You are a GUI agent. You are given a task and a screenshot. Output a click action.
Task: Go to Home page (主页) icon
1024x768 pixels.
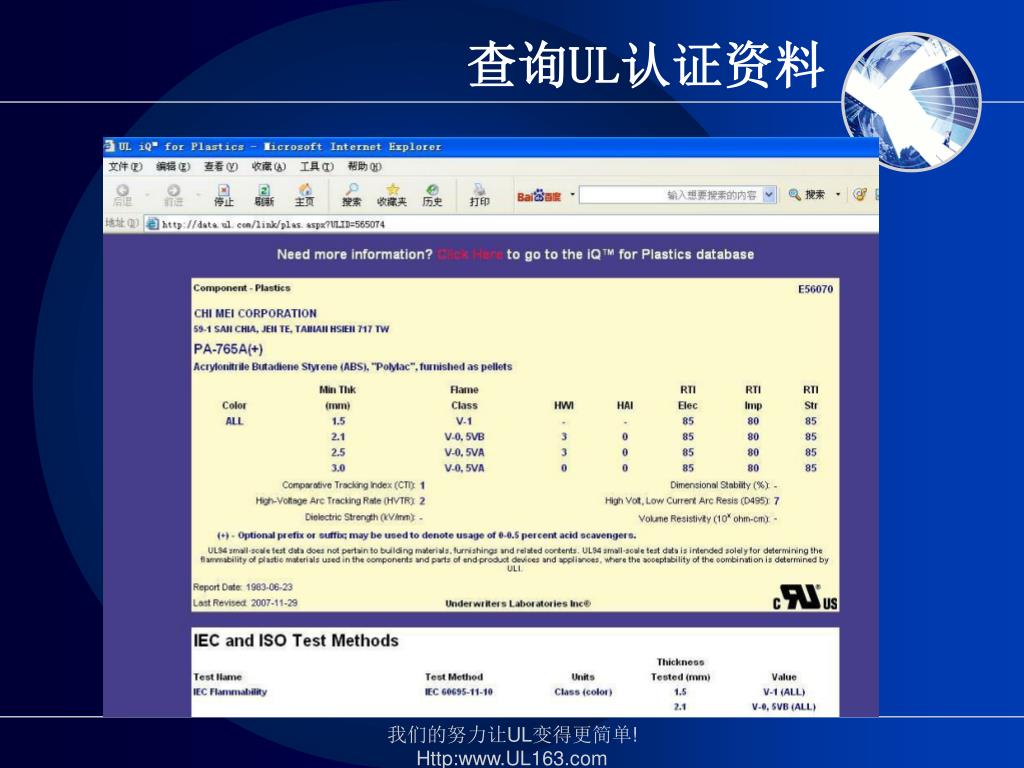pyautogui.click(x=304, y=195)
